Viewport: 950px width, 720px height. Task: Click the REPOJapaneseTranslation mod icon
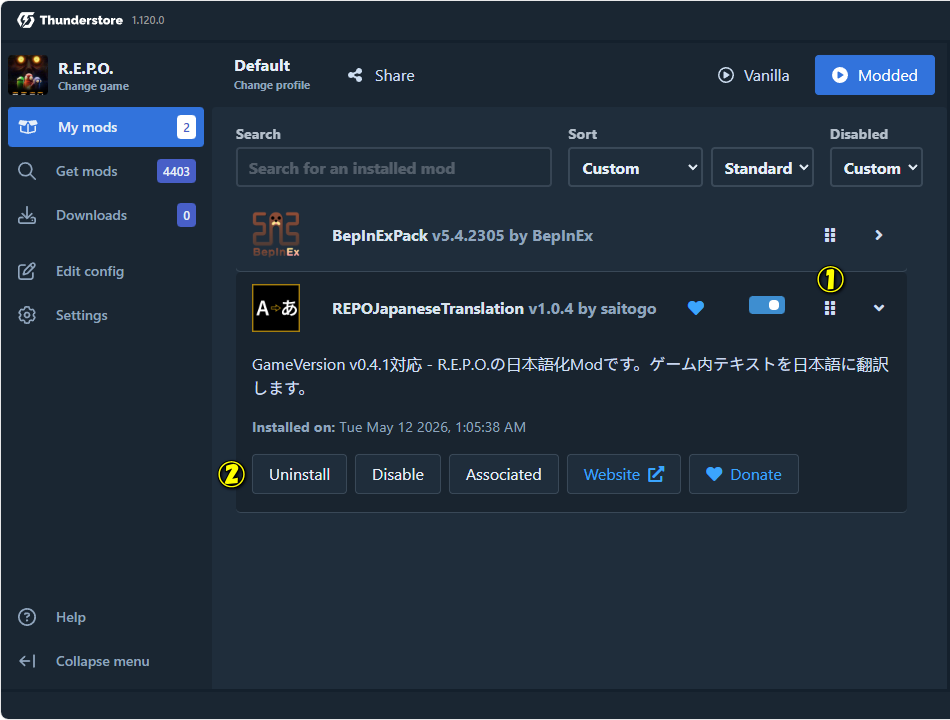tap(276, 308)
